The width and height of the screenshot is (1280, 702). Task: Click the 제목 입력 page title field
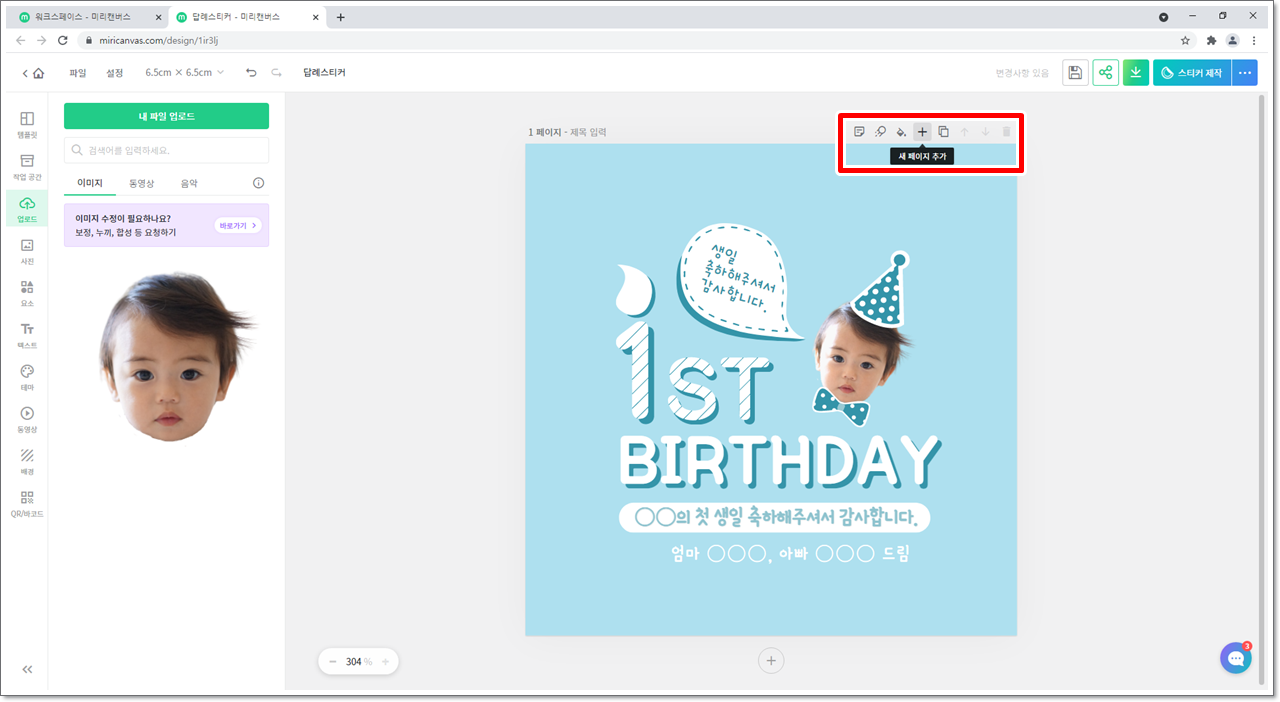588,132
